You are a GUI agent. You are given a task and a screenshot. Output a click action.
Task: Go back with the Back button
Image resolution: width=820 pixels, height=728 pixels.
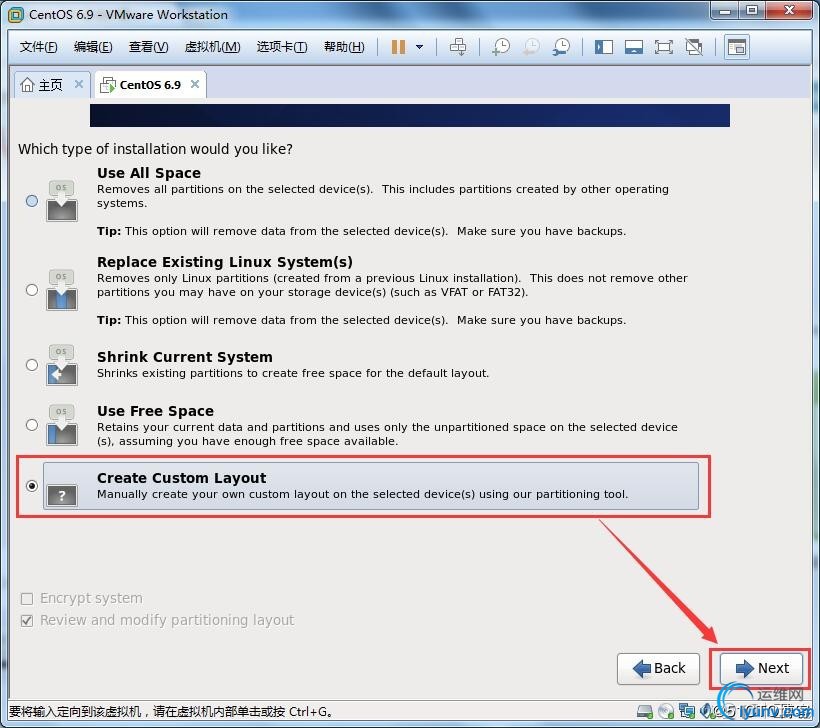click(658, 668)
